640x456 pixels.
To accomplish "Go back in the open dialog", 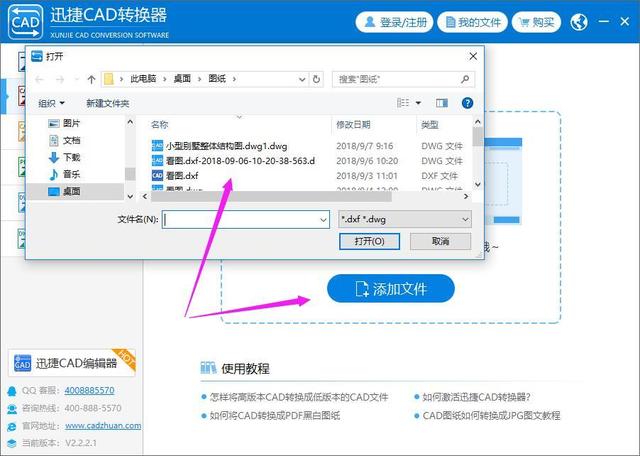I will click(x=39, y=79).
